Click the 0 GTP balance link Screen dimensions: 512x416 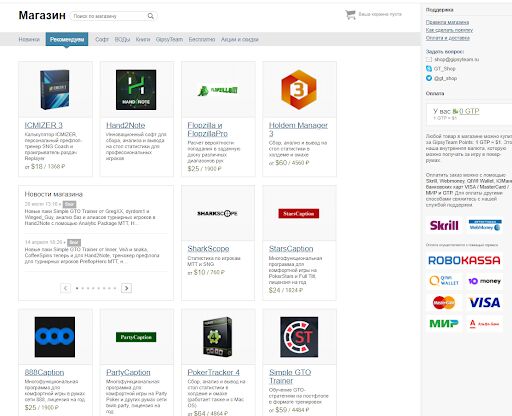469,111
